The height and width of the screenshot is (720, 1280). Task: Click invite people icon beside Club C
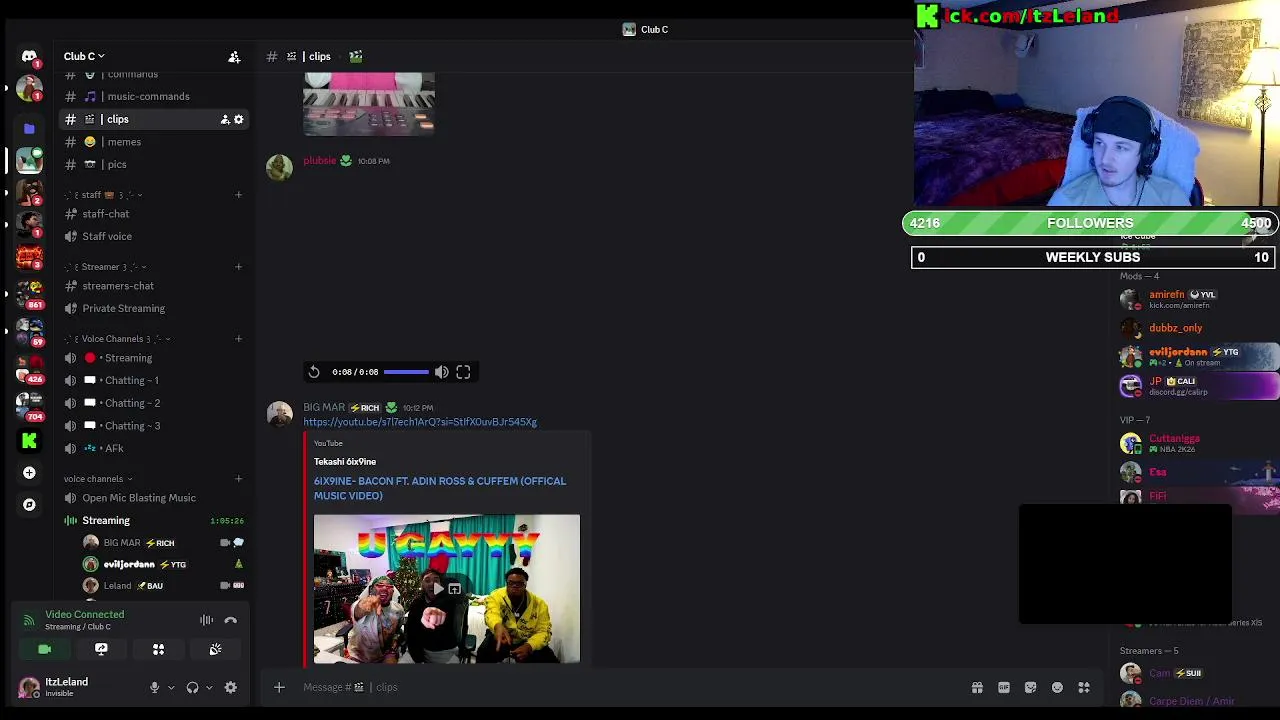[234, 57]
